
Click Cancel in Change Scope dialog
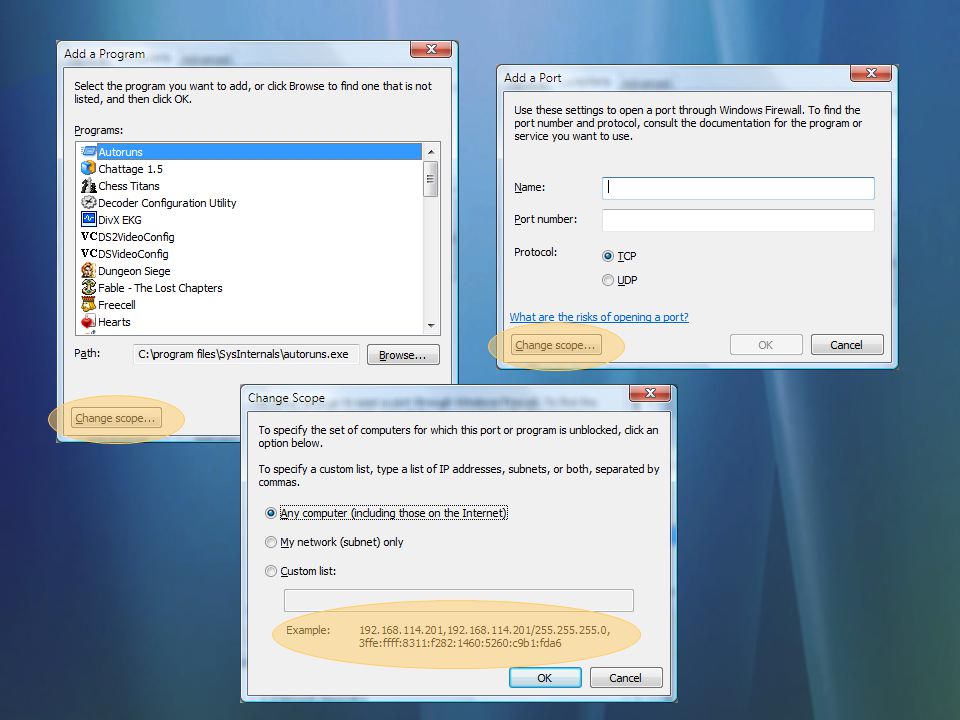[x=626, y=678]
